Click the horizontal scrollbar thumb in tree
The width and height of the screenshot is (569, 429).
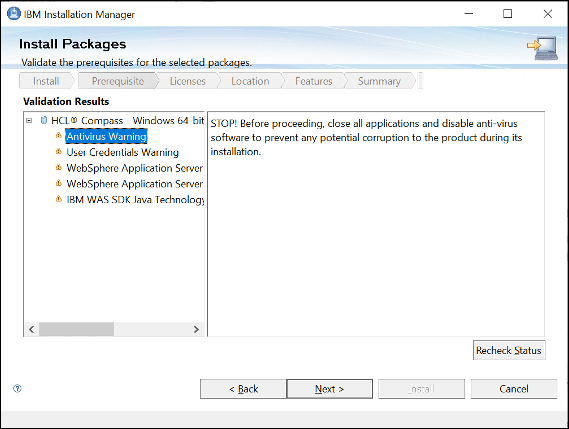click(77, 329)
